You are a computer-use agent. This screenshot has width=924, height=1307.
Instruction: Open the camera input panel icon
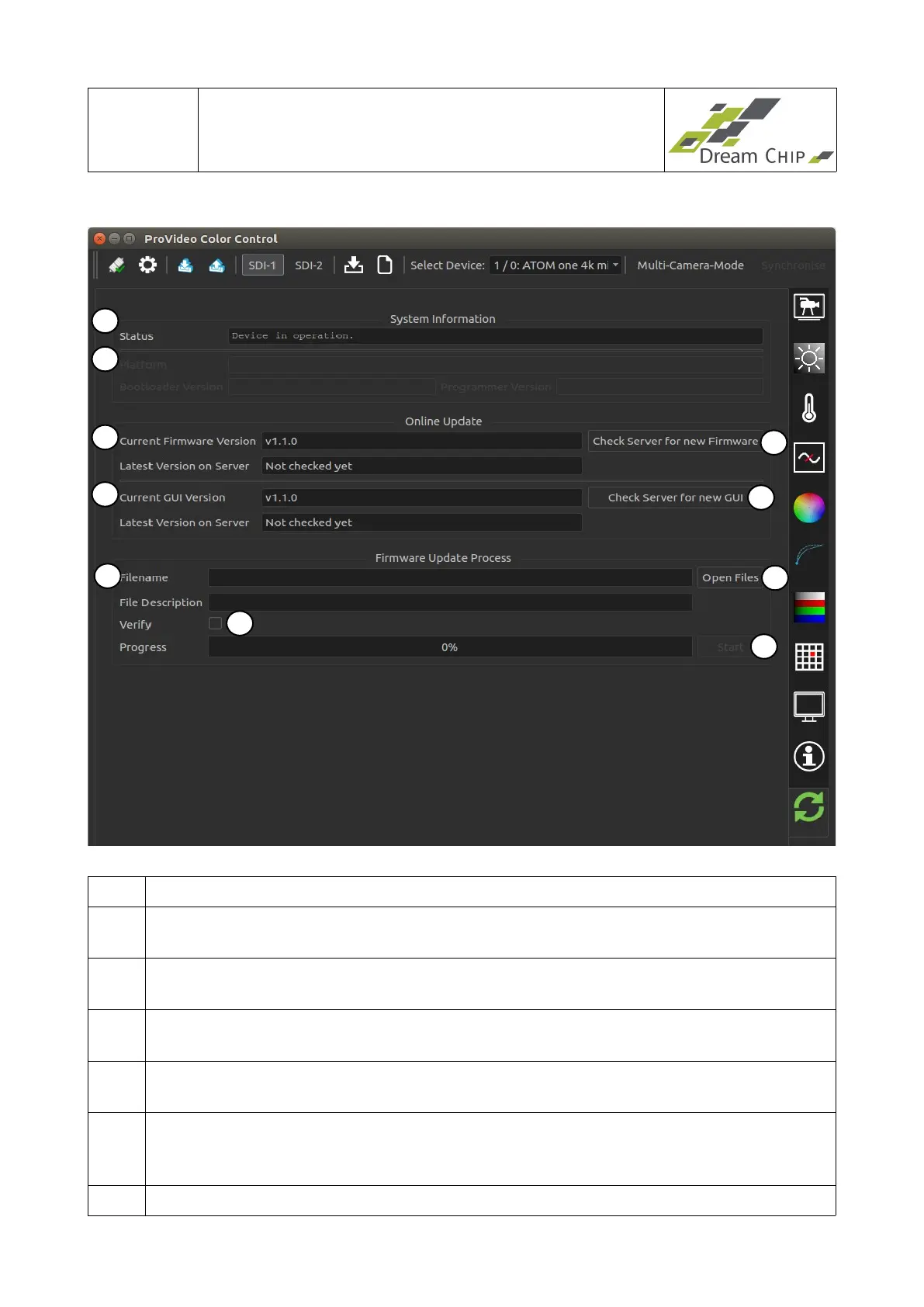tap(808, 307)
